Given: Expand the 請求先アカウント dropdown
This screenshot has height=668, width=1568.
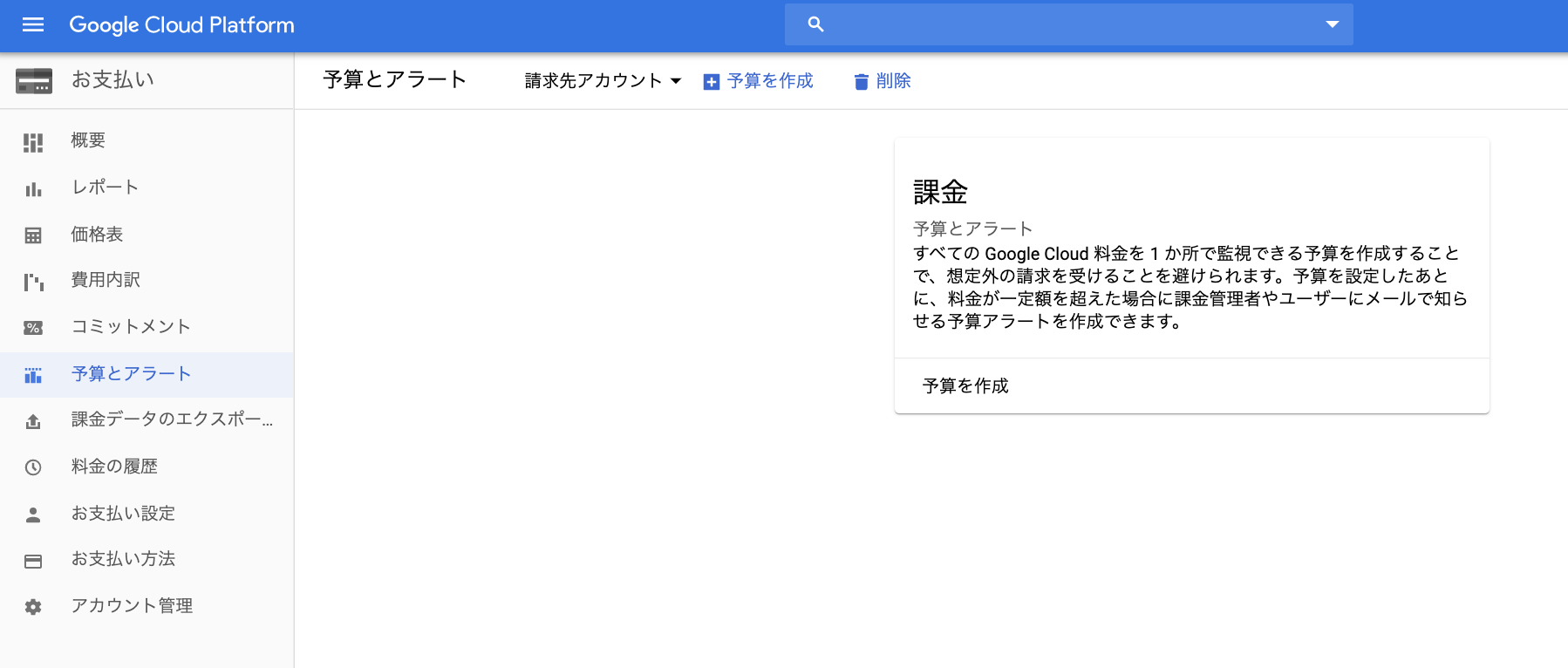Looking at the screenshot, I should [603, 81].
